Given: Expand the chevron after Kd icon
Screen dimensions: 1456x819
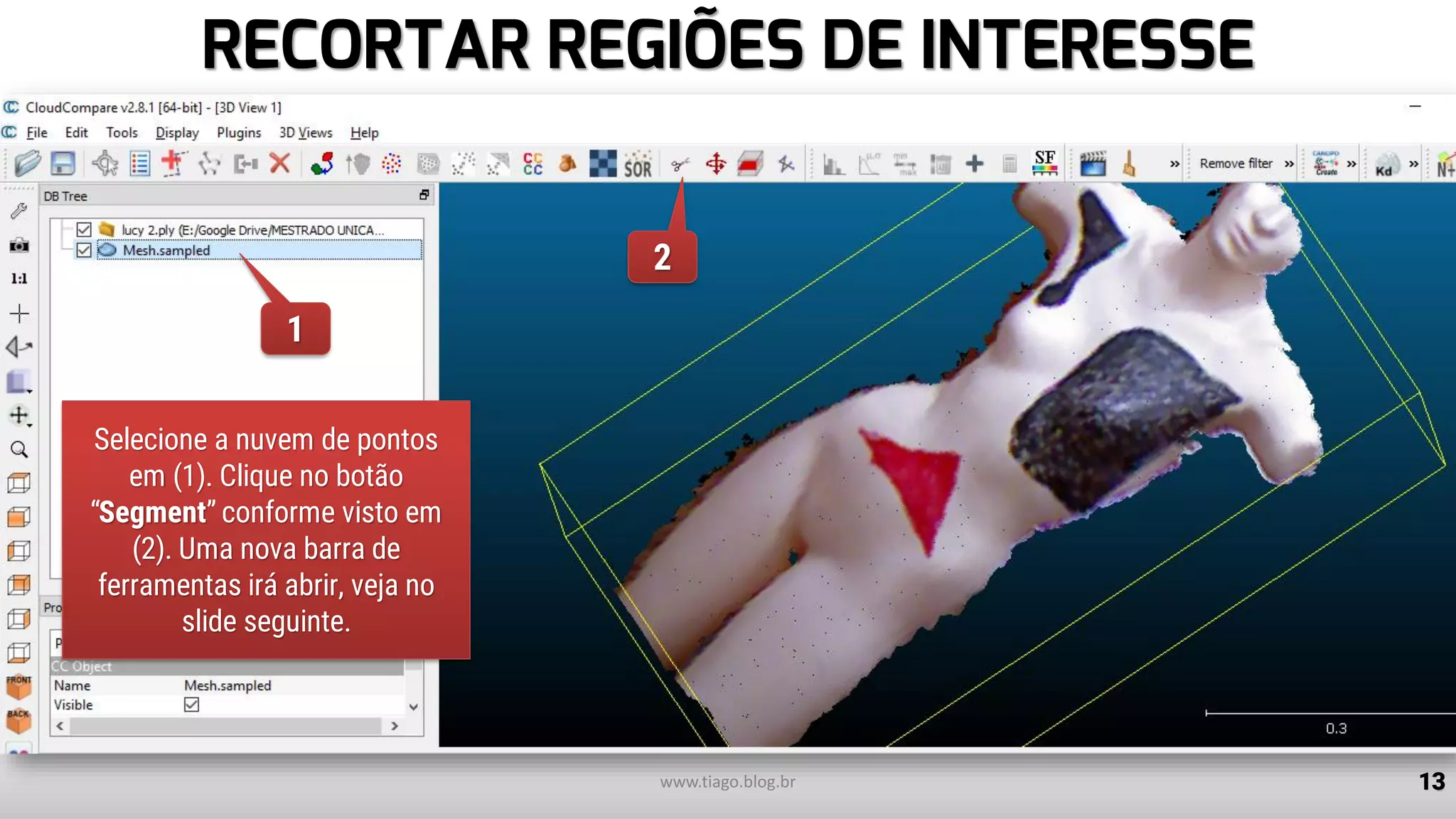Looking at the screenshot, I should [x=1413, y=164].
